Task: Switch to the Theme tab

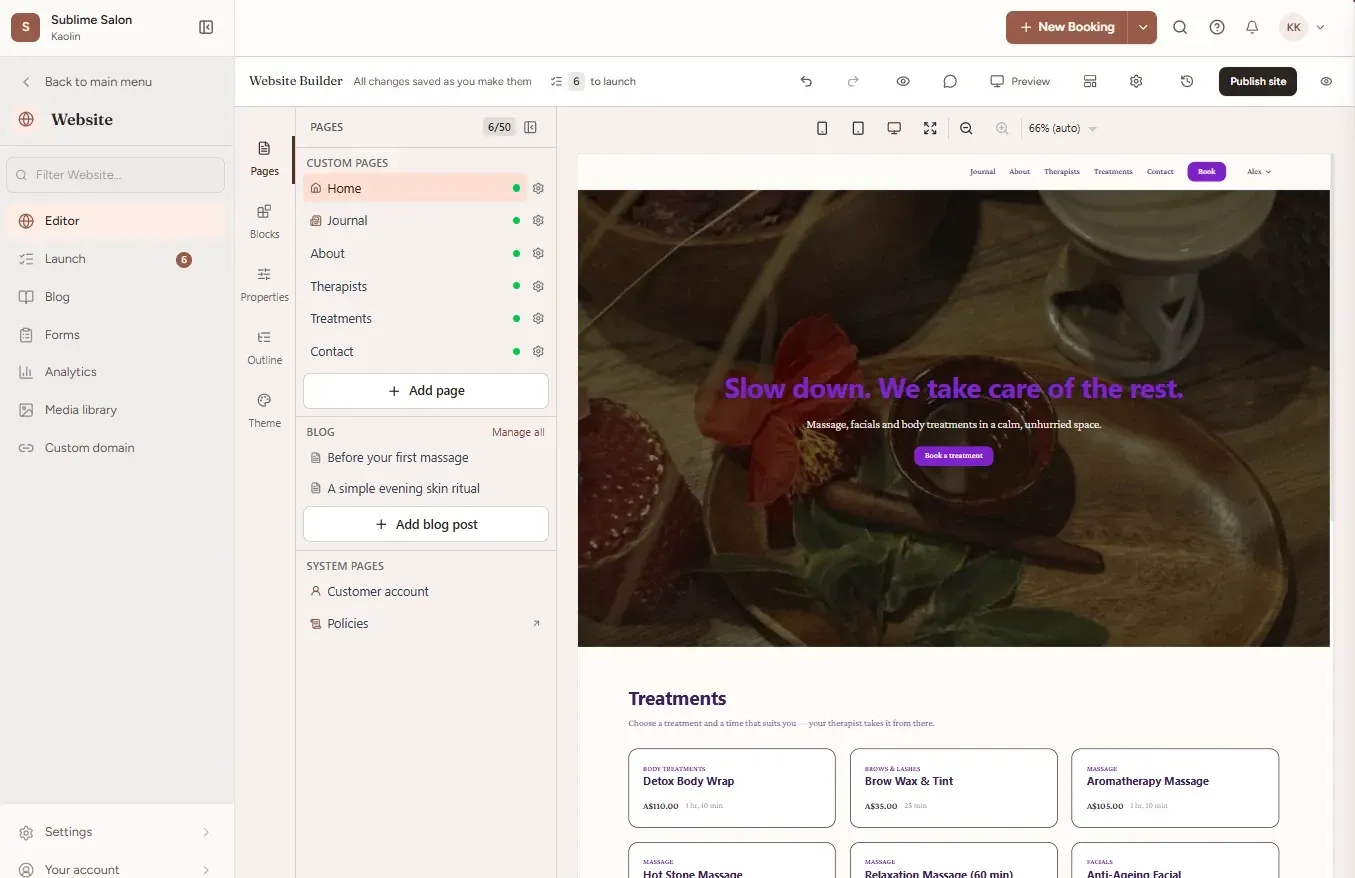Action: point(264,410)
